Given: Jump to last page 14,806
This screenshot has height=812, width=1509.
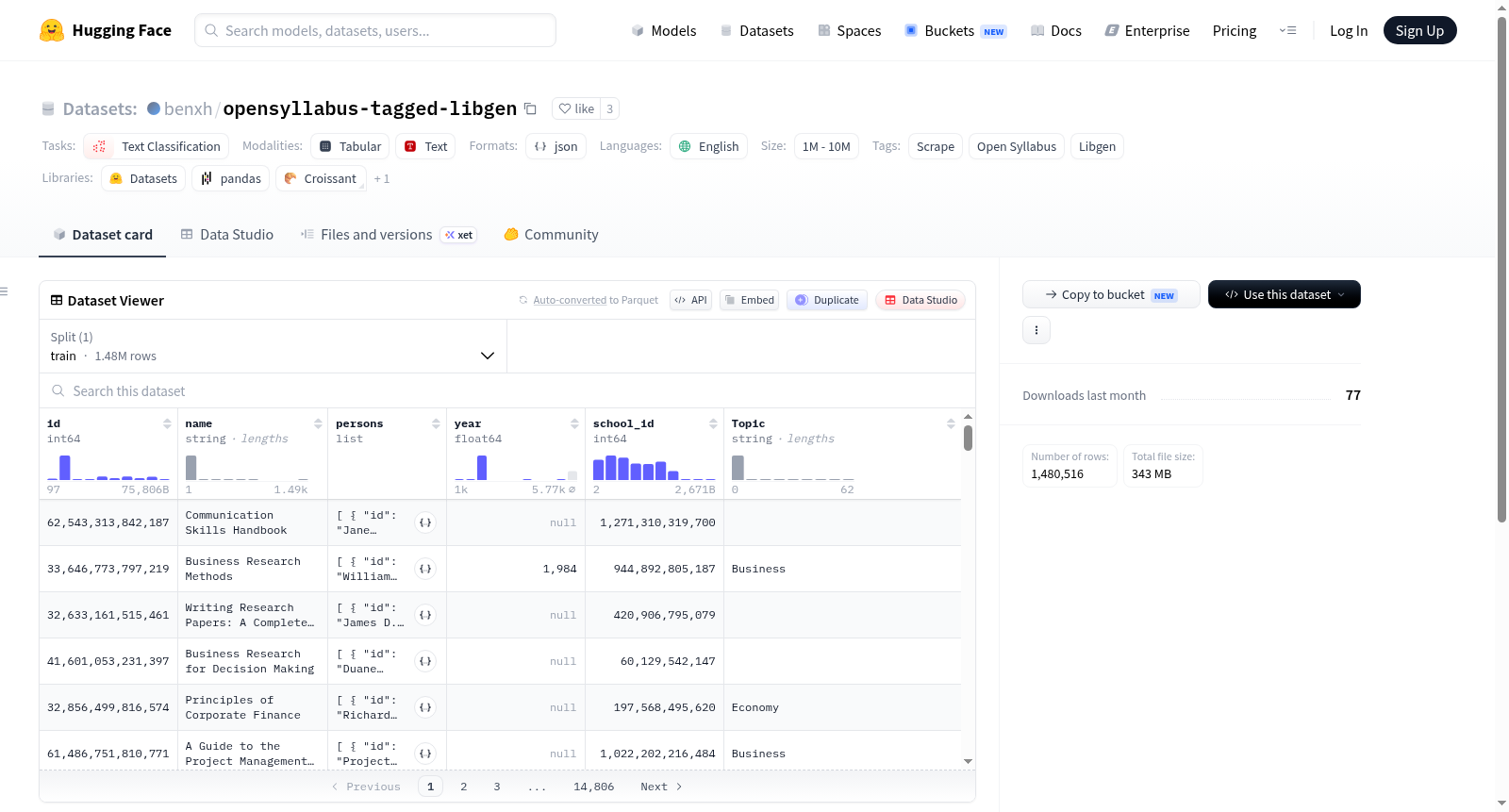Looking at the screenshot, I should pyautogui.click(x=593, y=787).
